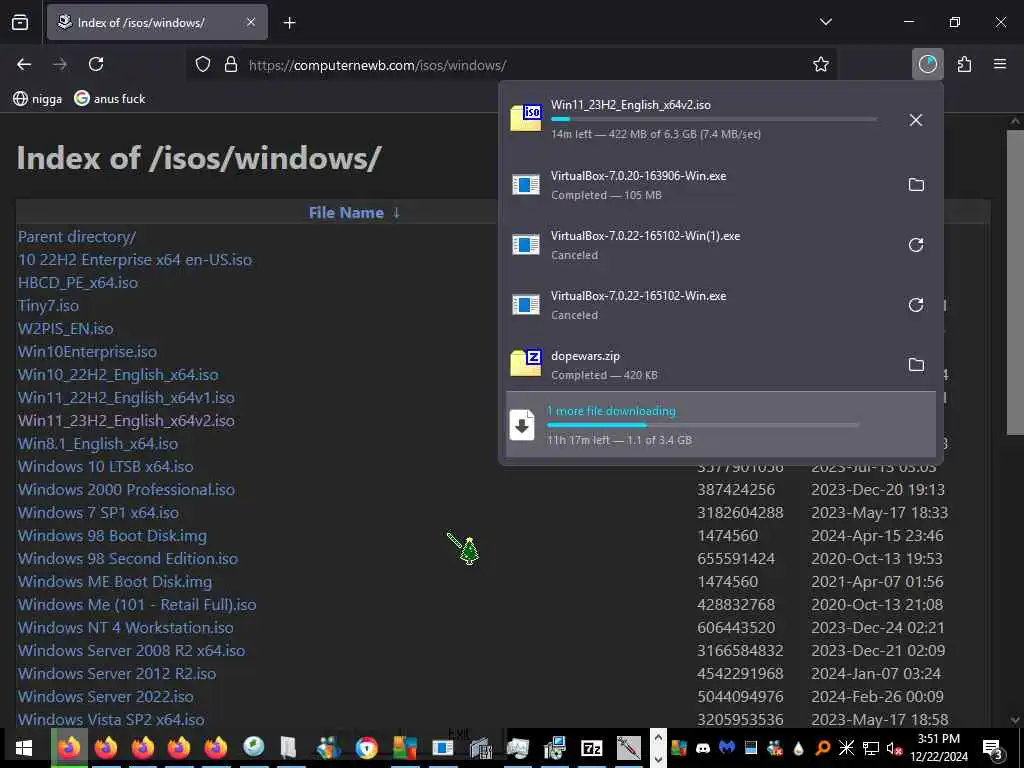This screenshot has height=768, width=1024.
Task: Cancel the Win11_23H2_English_x64v2.iso download
Action: coord(916,120)
